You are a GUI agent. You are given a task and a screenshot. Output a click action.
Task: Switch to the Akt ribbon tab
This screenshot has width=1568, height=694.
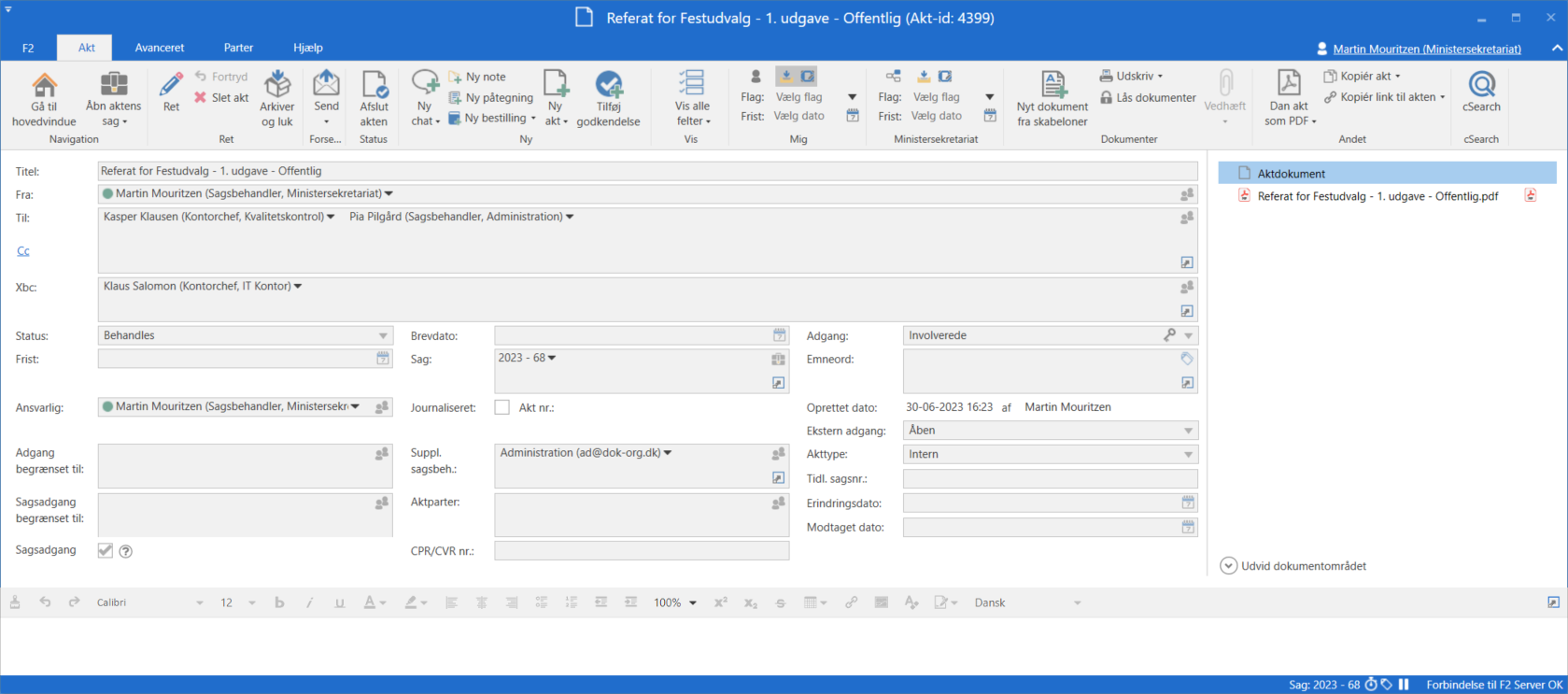[x=86, y=48]
